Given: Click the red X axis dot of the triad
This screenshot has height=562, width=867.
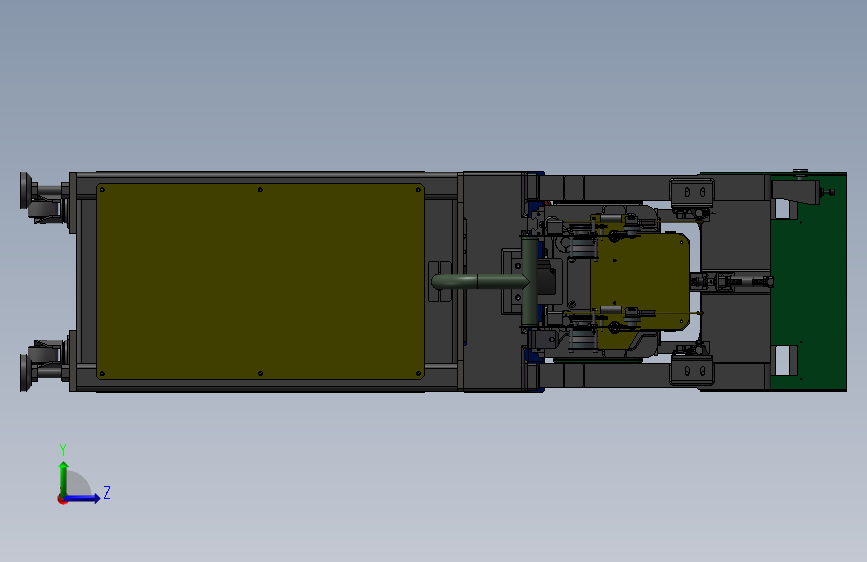Looking at the screenshot, I should [61, 499].
